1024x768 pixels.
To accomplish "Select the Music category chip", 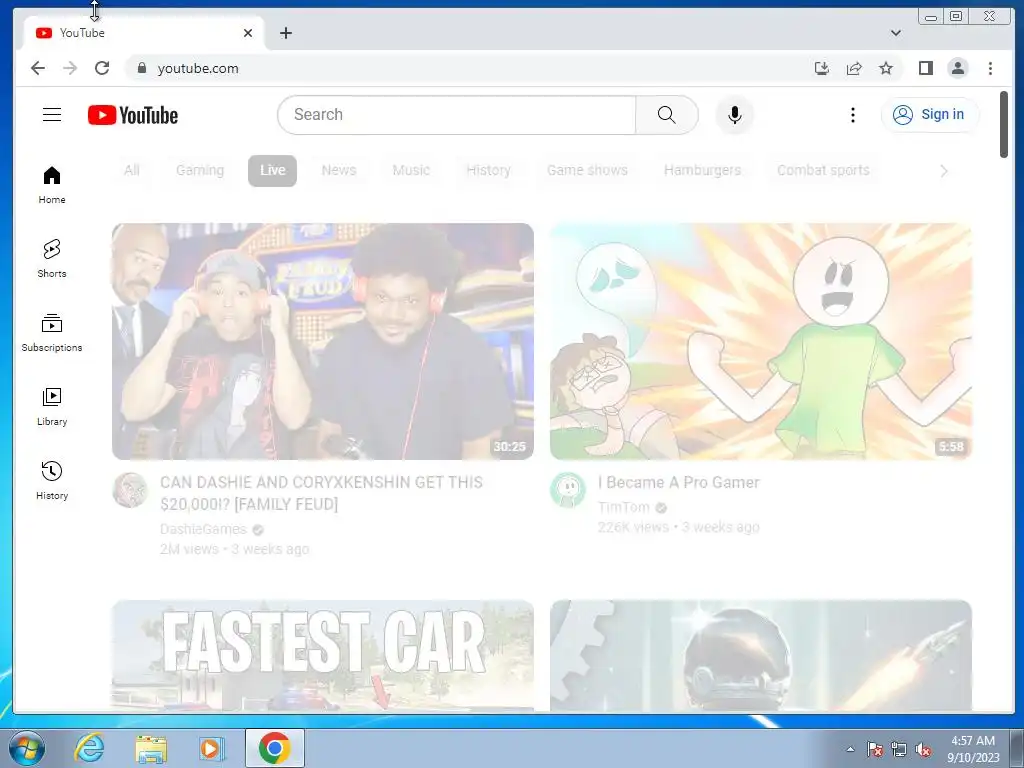I will (411, 170).
